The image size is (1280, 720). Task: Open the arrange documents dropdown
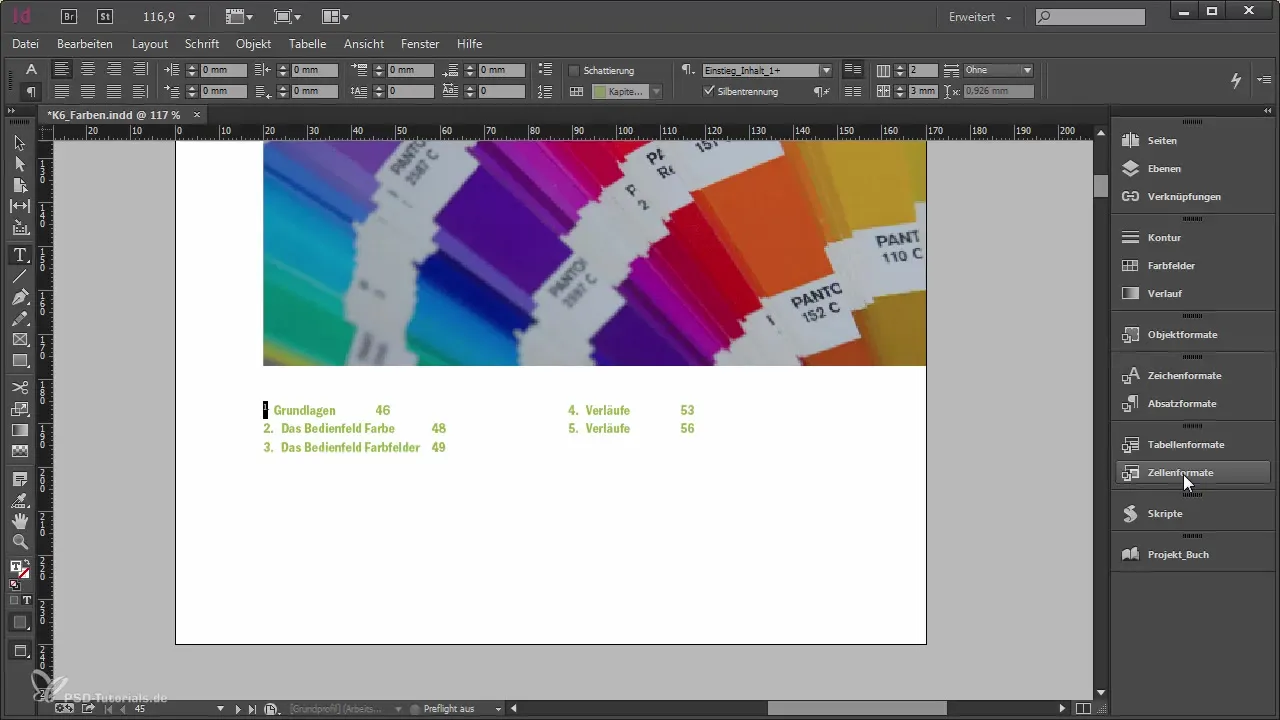tap(336, 17)
